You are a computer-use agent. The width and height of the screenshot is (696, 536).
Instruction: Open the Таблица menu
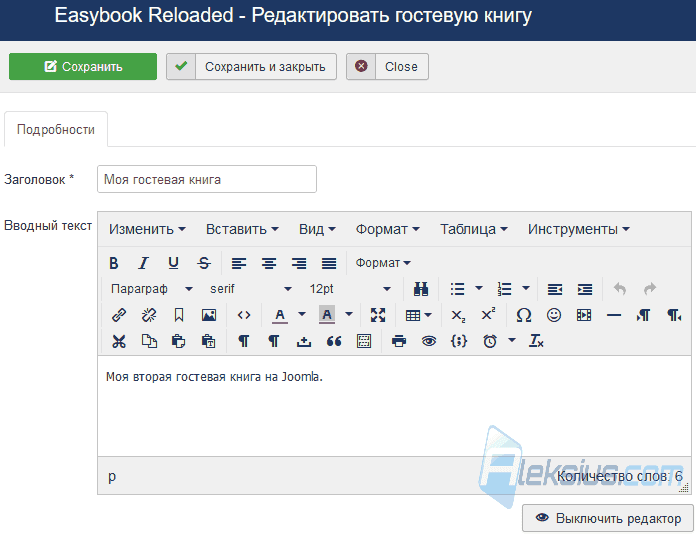[473, 229]
